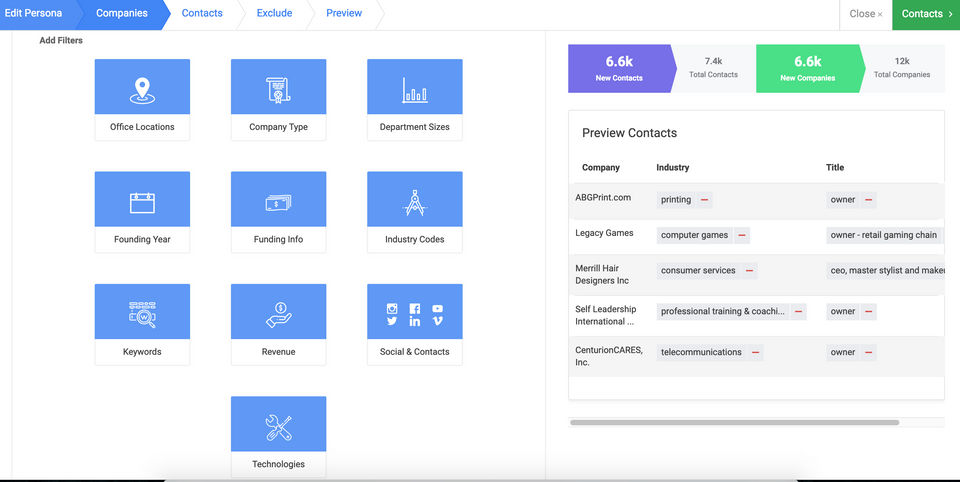This screenshot has width=960, height=482.
Task: Open the Exclude step
Action: tap(274, 13)
